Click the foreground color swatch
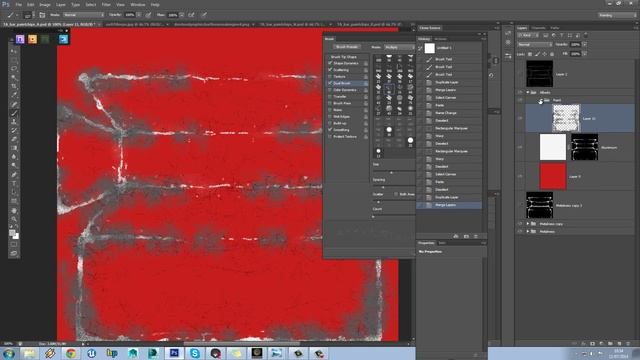This screenshot has height=360, width=640. 12,233
